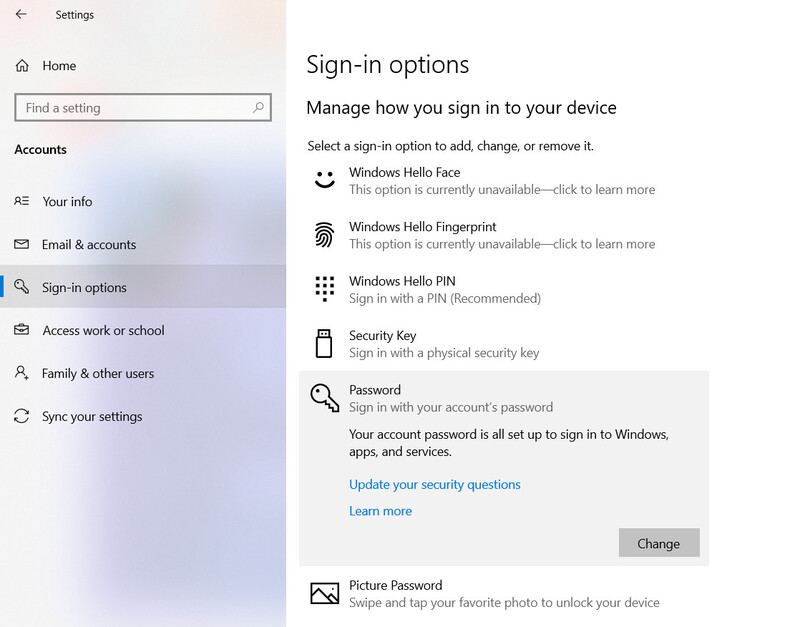The image size is (800, 627).
Task: Expand the Windows Hello Fingerprint option
Action: click(504, 235)
